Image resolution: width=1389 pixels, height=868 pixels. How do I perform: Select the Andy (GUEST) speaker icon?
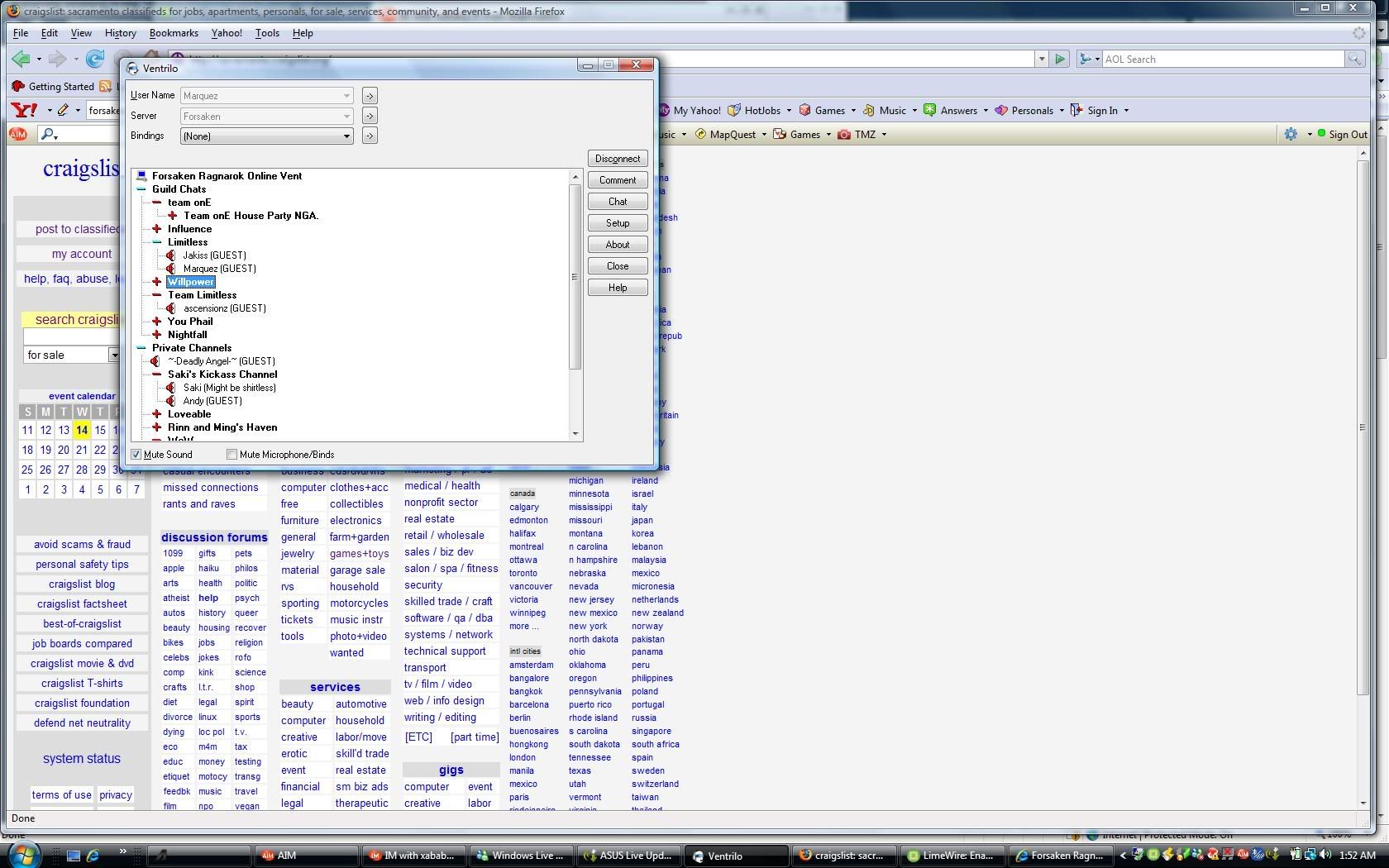[171, 401]
